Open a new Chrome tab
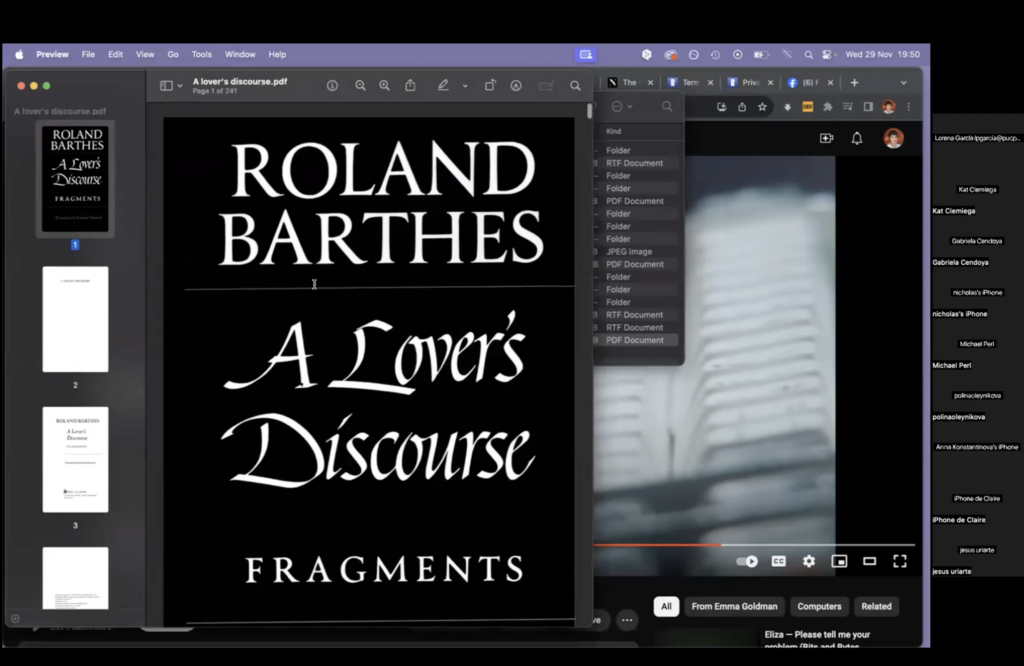The image size is (1024, 666). (x=854, y=83)
